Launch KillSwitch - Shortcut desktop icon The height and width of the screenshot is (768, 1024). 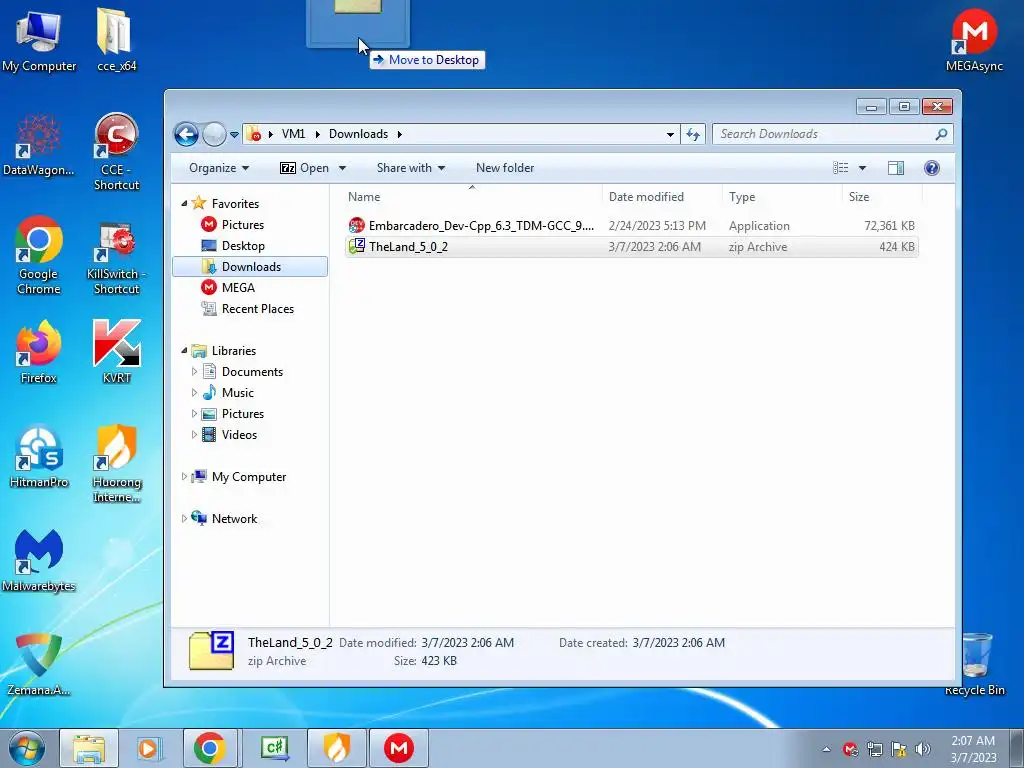(116, 259)
